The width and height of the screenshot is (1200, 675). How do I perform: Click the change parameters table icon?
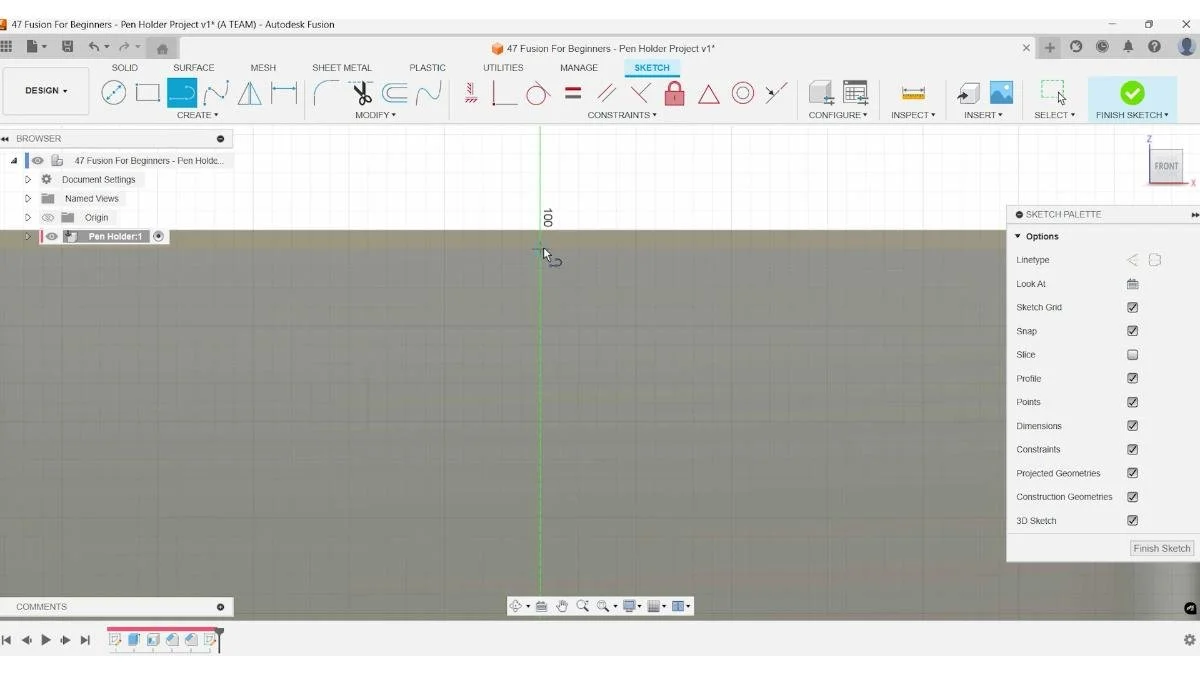pyautogui.click(x=855, y=93)
